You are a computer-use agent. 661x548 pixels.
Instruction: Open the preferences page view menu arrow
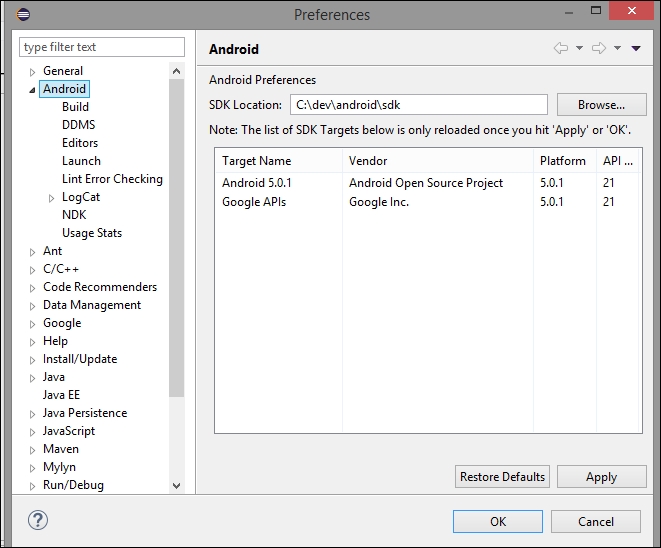636,48
